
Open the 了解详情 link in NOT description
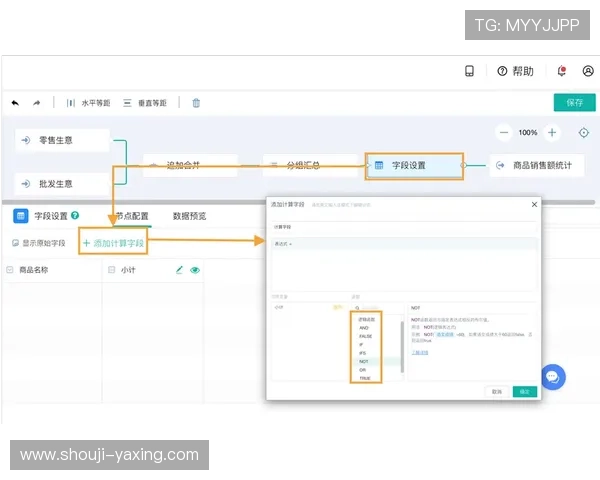(420, 353)
